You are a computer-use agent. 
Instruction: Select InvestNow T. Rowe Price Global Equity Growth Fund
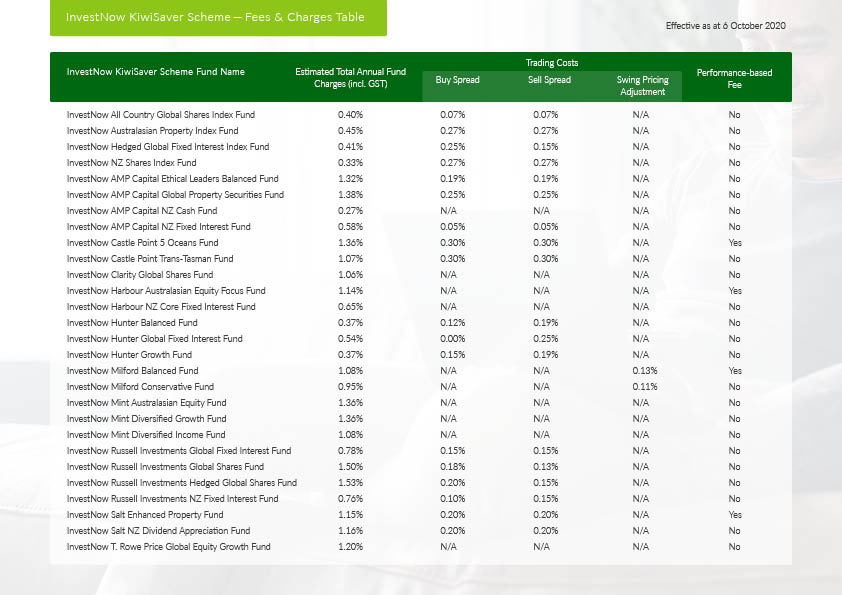point(168,547)
